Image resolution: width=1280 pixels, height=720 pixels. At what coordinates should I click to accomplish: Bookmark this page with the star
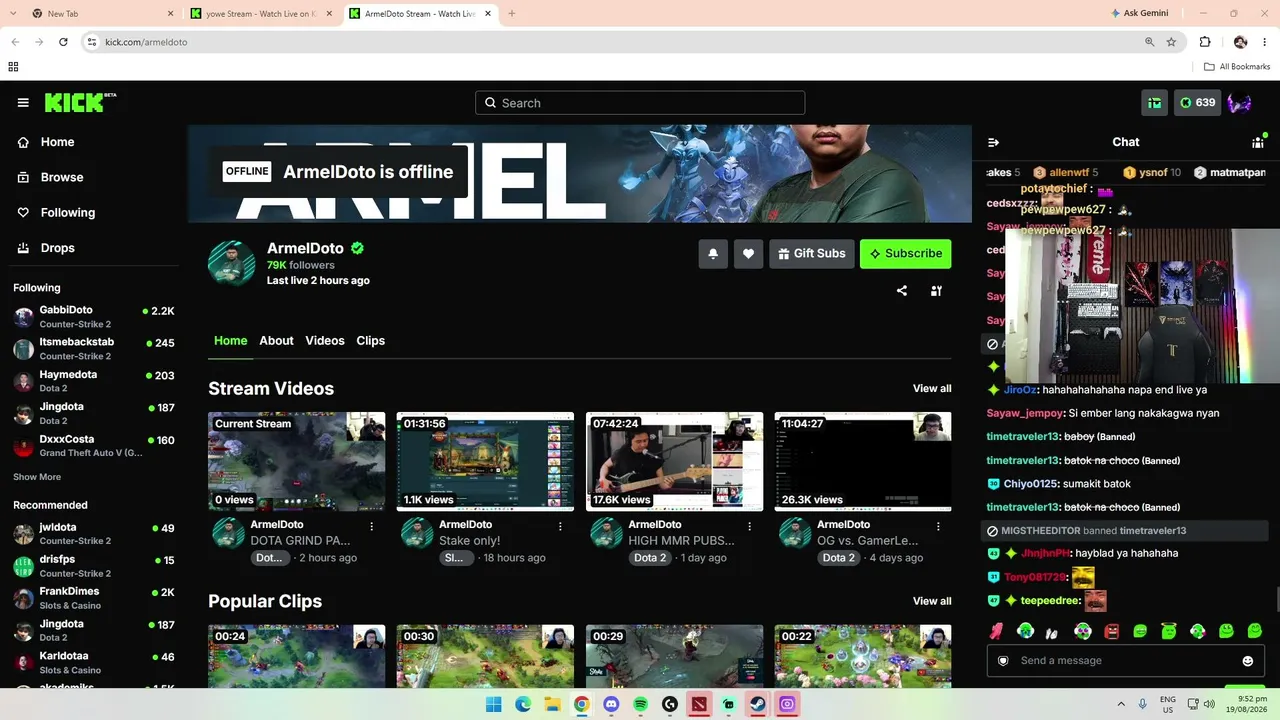coord(1171,42)
